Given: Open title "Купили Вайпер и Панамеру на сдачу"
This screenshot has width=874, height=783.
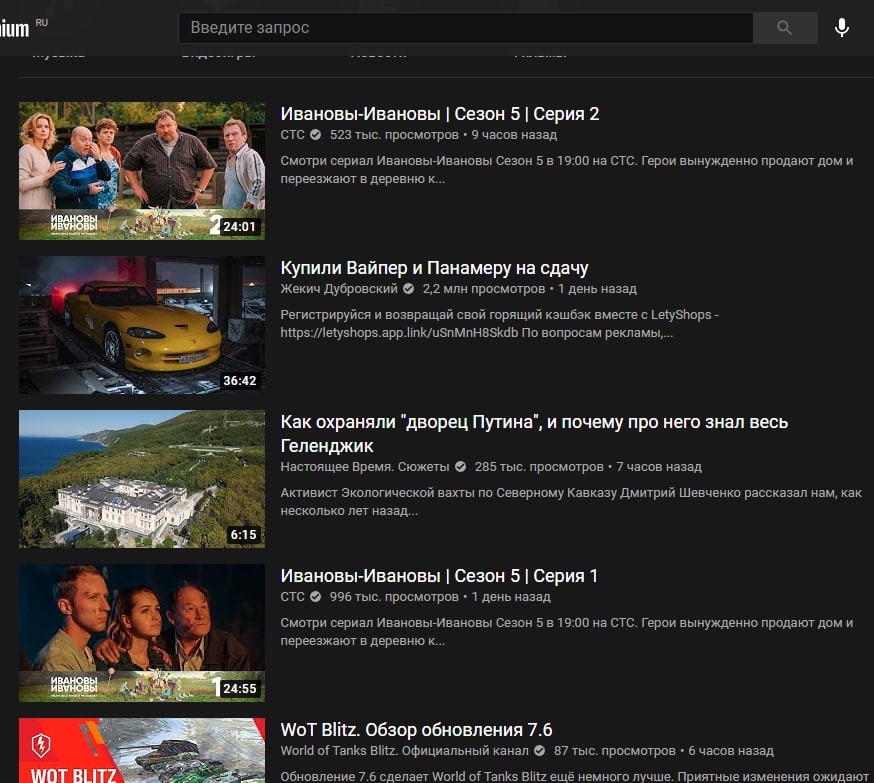Looking at the screenshot, I should pyautogui.click(x=434, y=268).
